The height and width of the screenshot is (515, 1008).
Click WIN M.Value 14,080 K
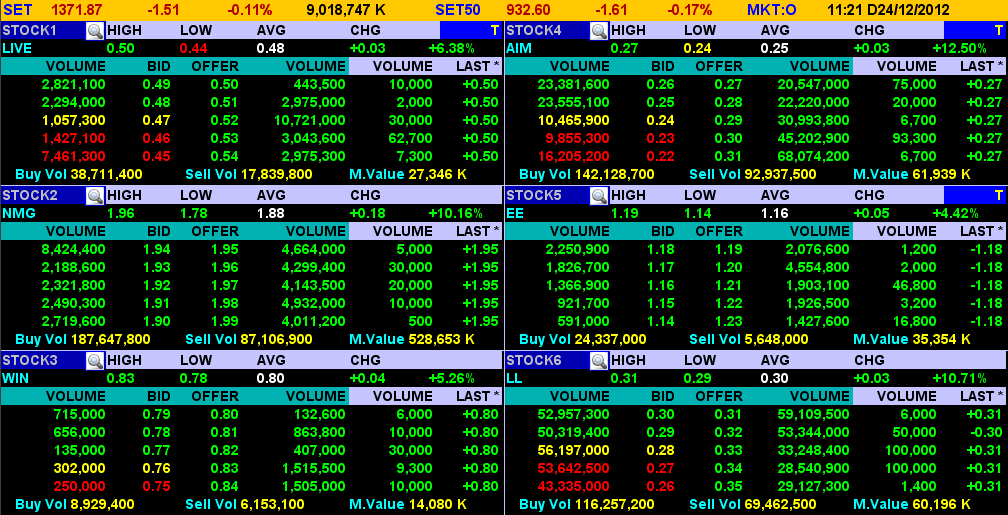[x=408, y=505]
